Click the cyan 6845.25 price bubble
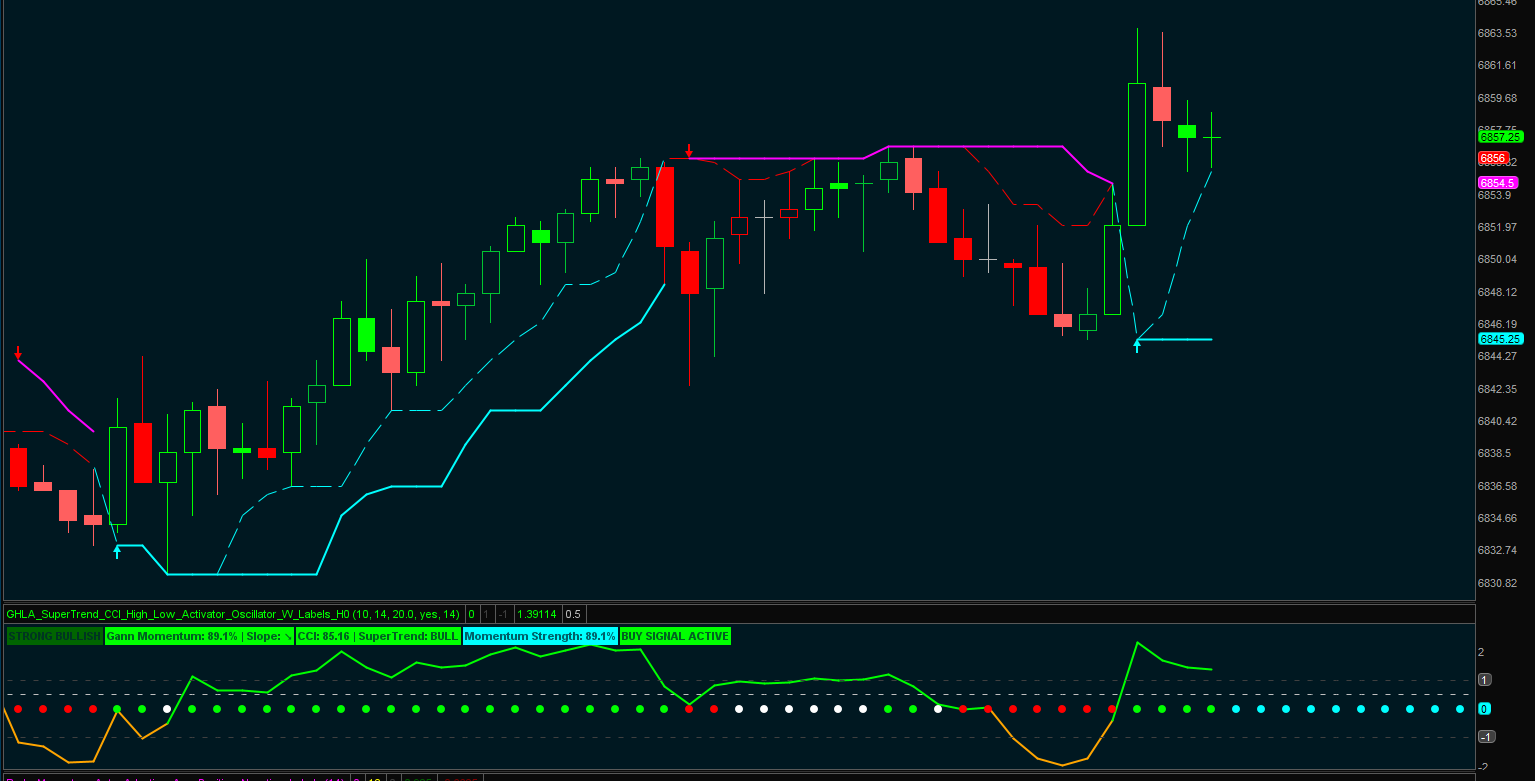1535x781 pixels. (x=1499, y=339)
